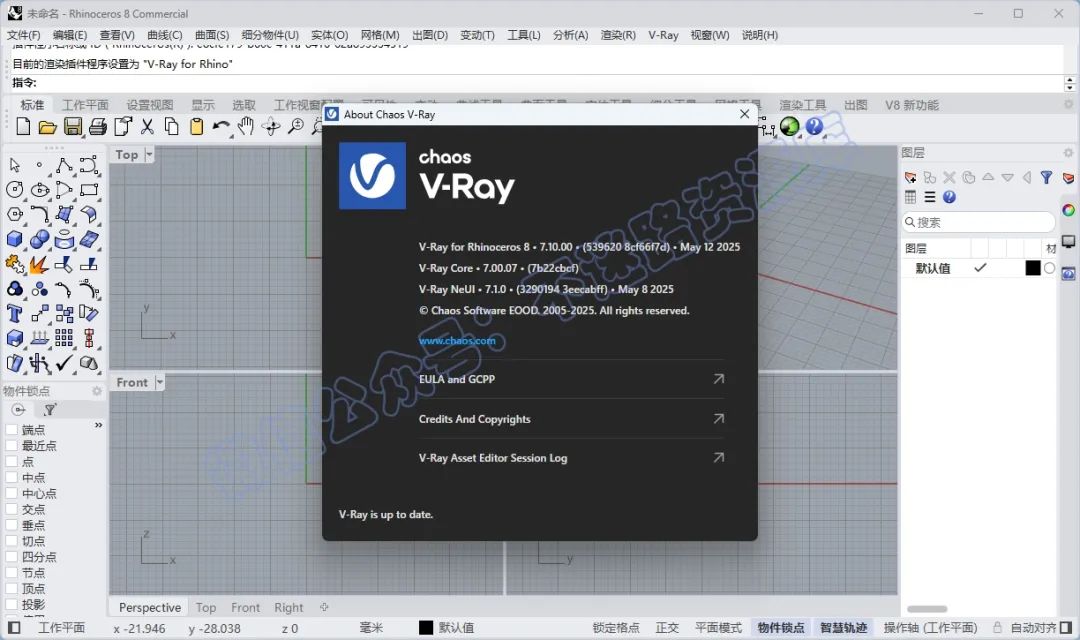This screenshot has height=640, width=1080.
Task: Click the Layers panel help icon
Action: [949, 197]
